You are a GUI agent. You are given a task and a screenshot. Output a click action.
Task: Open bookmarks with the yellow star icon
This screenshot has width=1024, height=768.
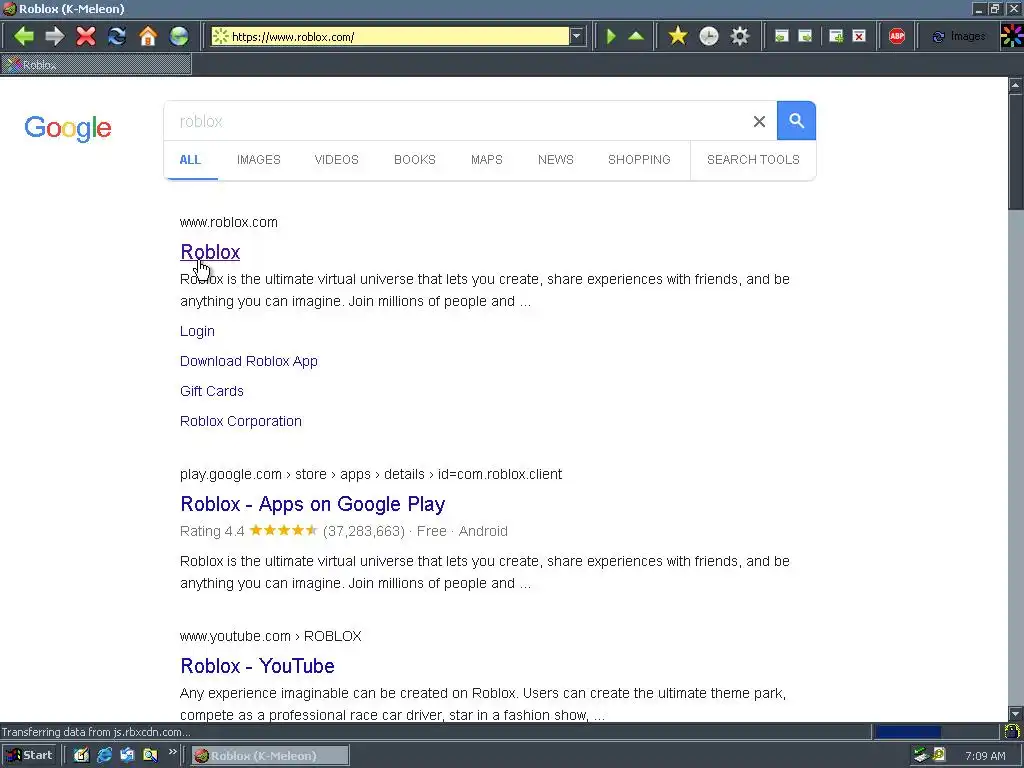click(678, 36)
